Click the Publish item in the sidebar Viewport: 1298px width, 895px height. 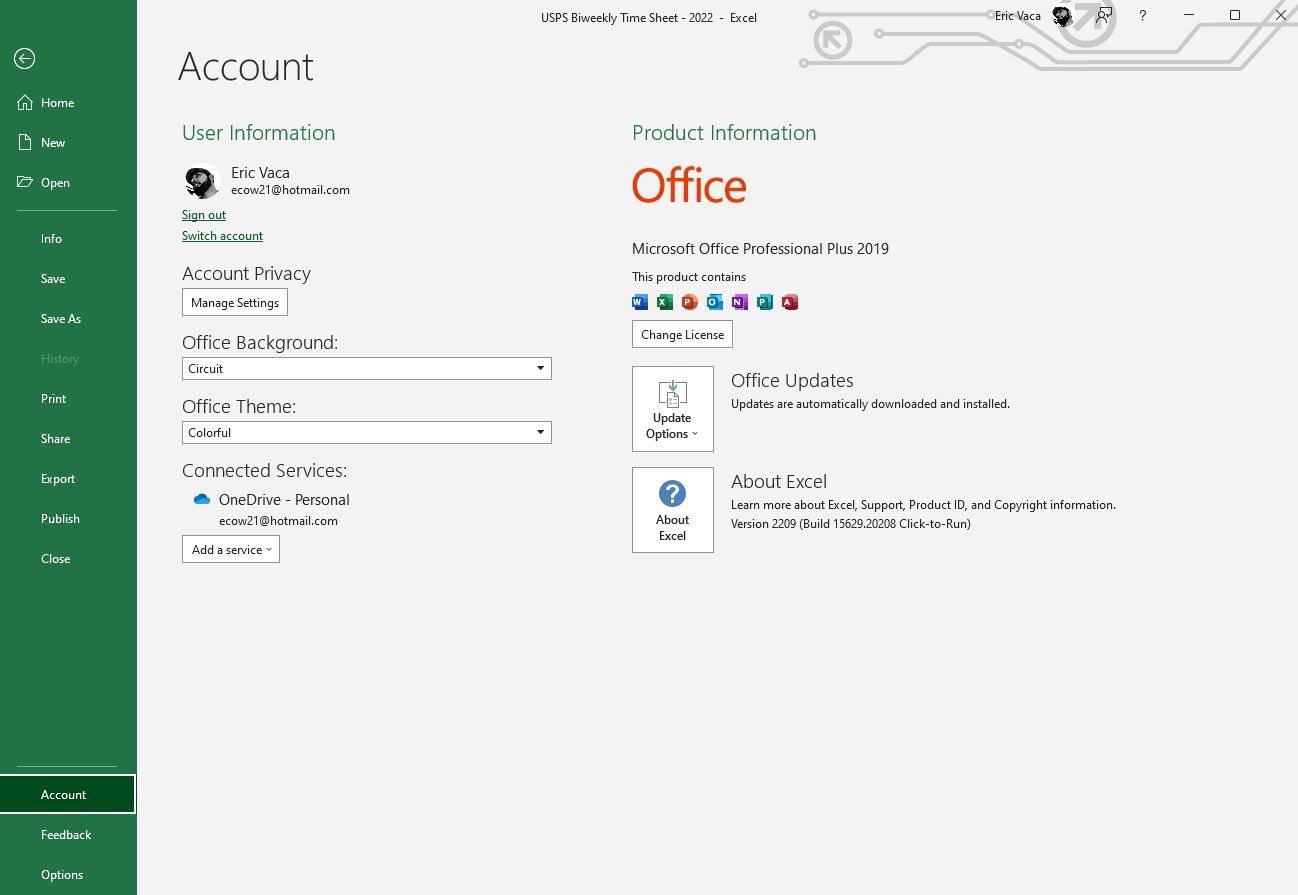click(68, 519)
